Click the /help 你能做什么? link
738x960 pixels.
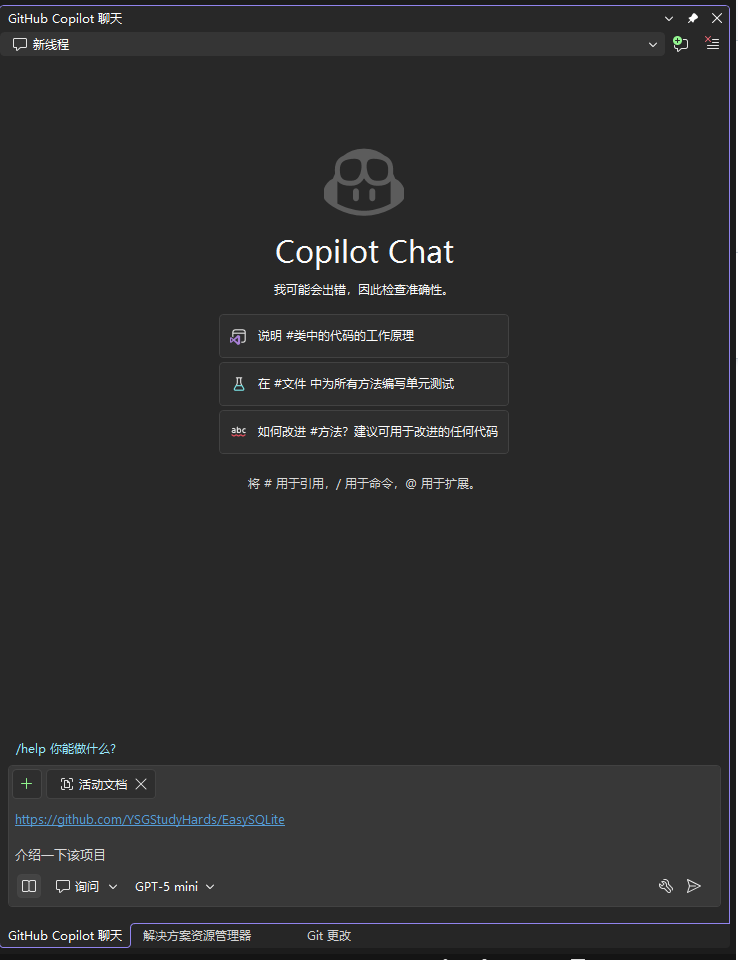tap(66, 748)
